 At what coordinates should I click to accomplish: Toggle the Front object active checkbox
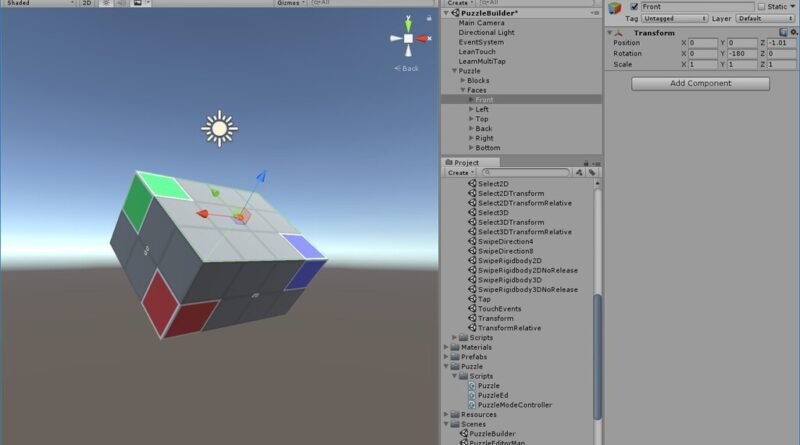(x=634, y=7)
